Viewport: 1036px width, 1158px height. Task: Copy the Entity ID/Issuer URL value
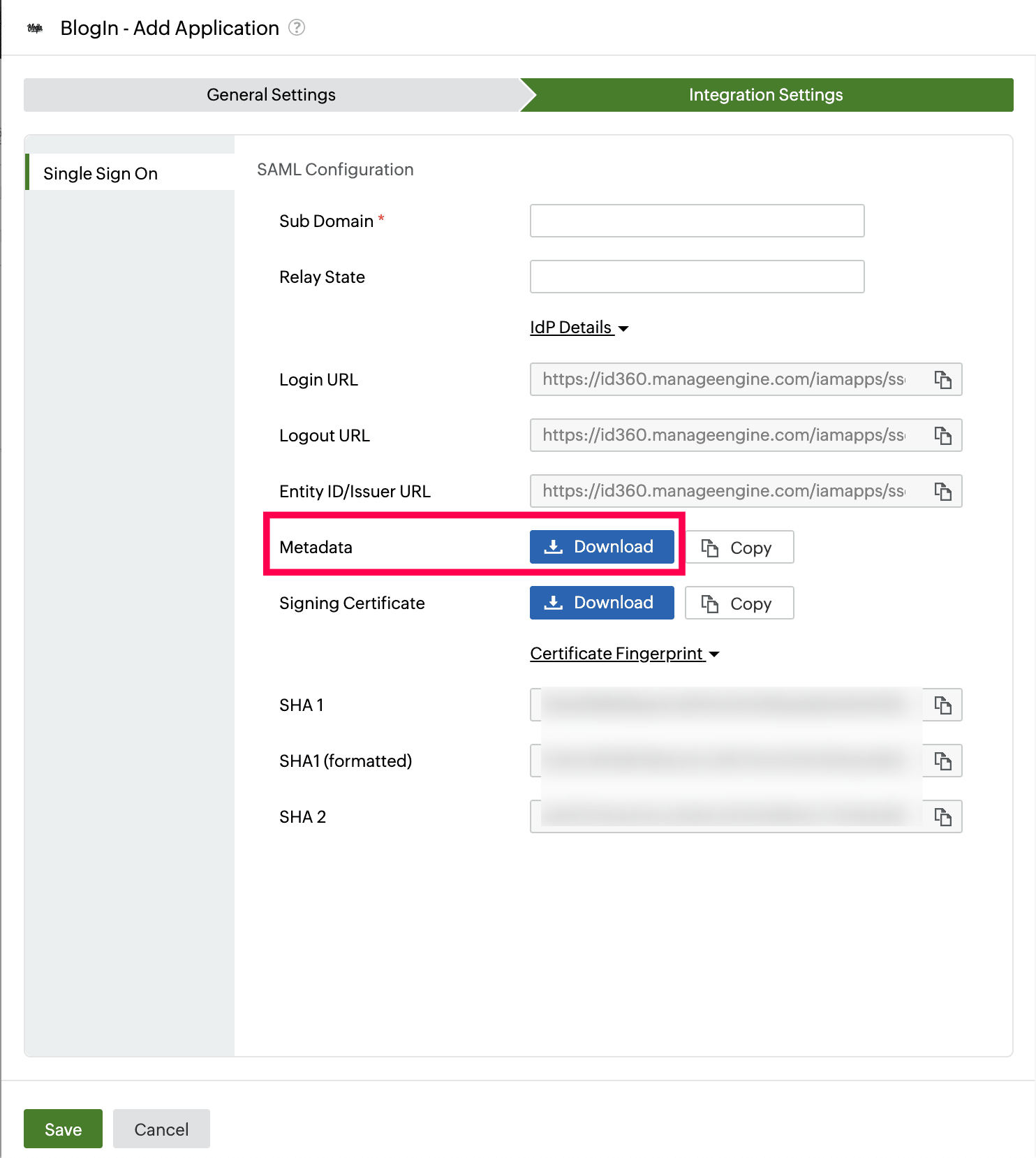click(943, 491)
